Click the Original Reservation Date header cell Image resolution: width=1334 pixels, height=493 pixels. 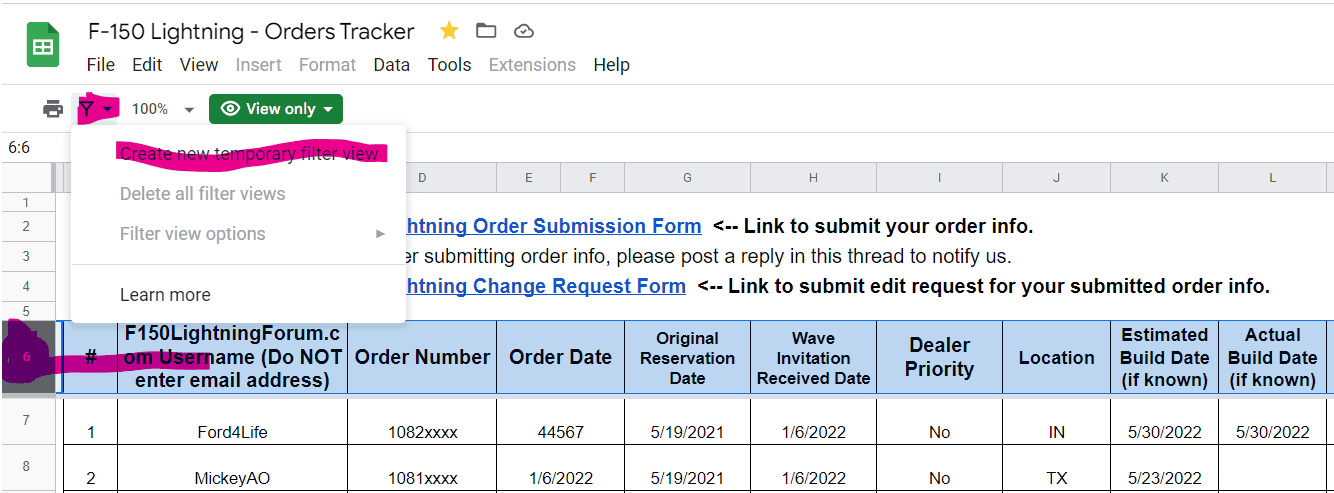tap(687, 357)
